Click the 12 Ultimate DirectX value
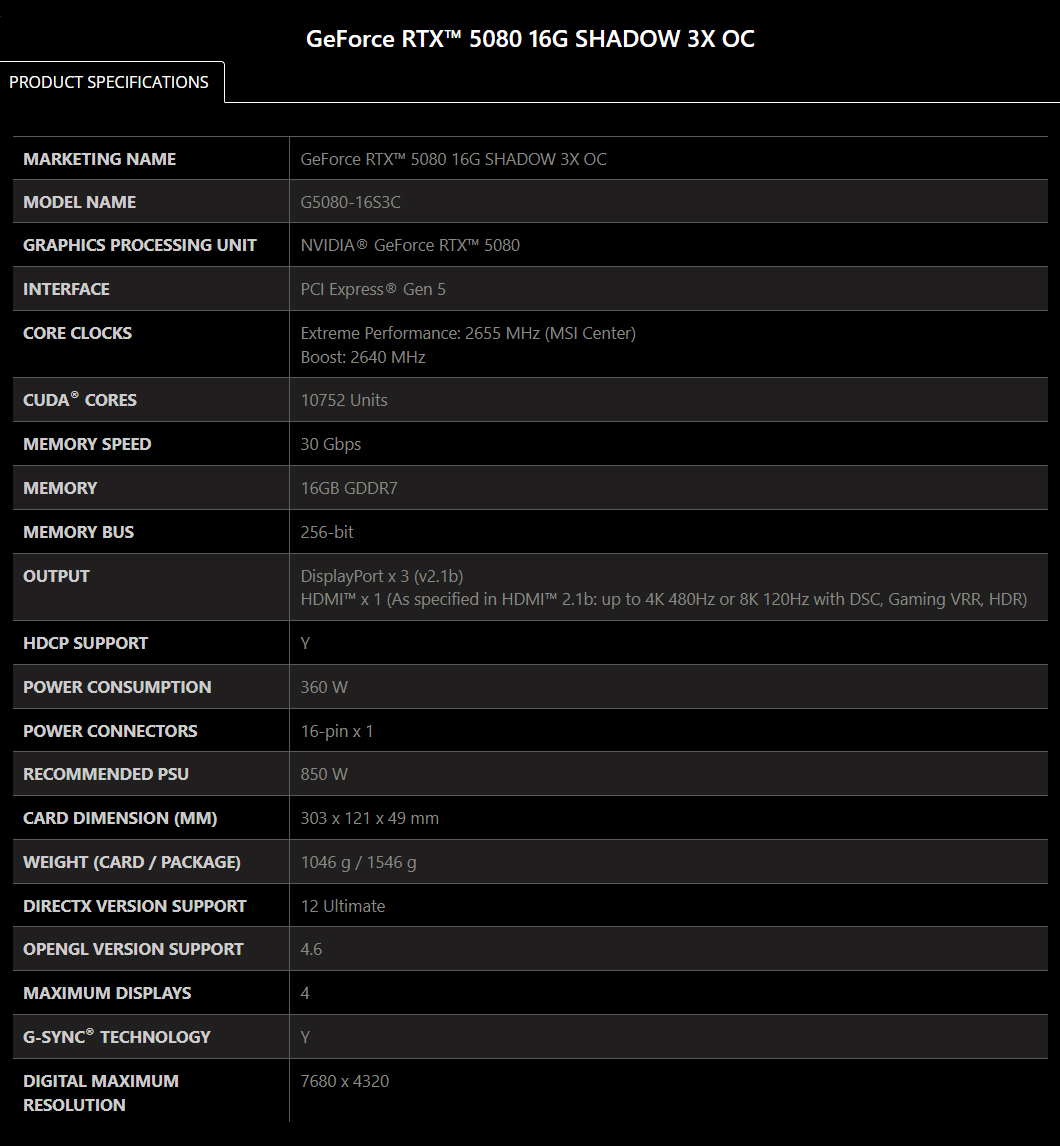The image size is (1060, 1146). coord(343,906)
